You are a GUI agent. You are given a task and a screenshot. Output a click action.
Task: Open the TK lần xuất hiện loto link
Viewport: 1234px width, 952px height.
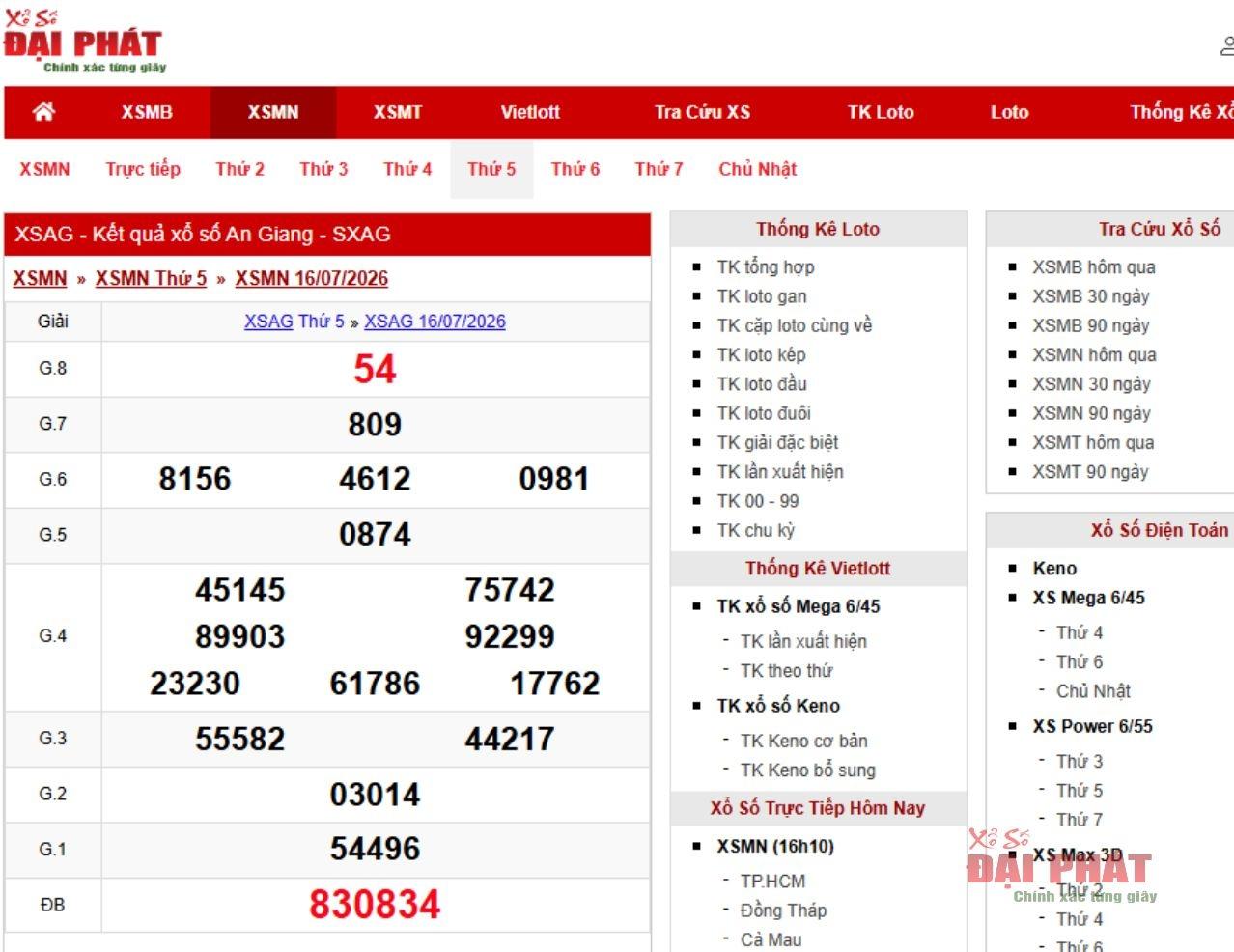(780, 471)
